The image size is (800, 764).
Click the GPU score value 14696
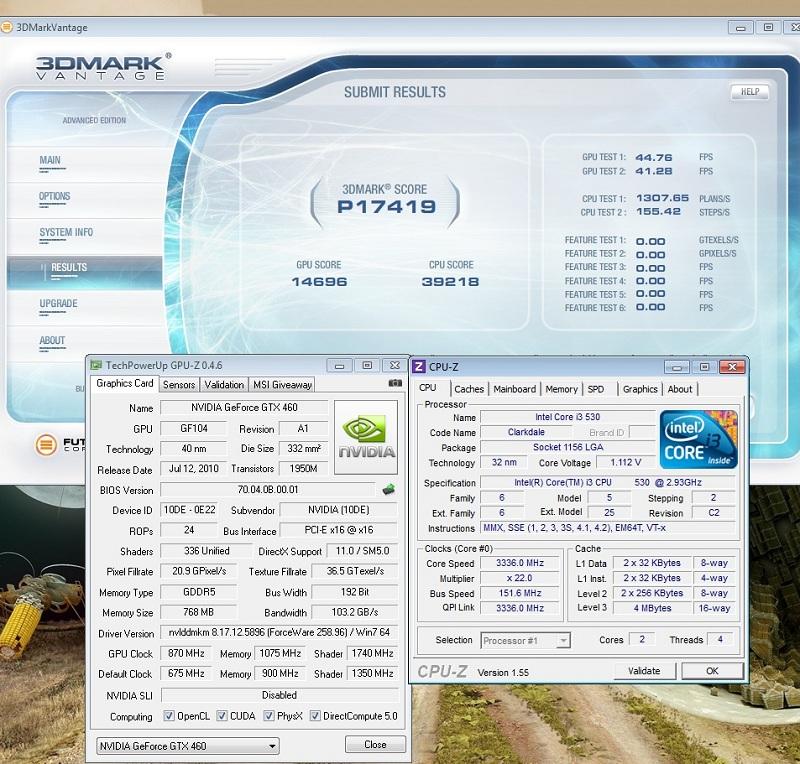point(319,282)
